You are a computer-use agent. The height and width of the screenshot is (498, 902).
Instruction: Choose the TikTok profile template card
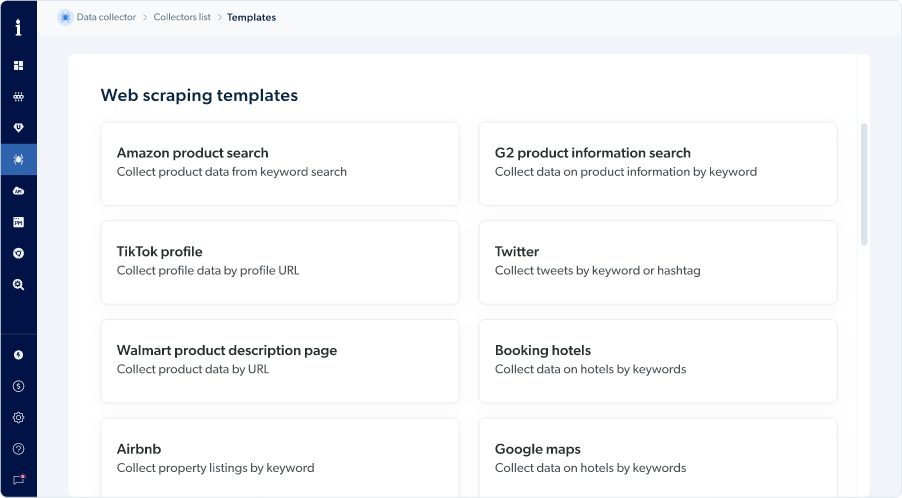point(280,262)
